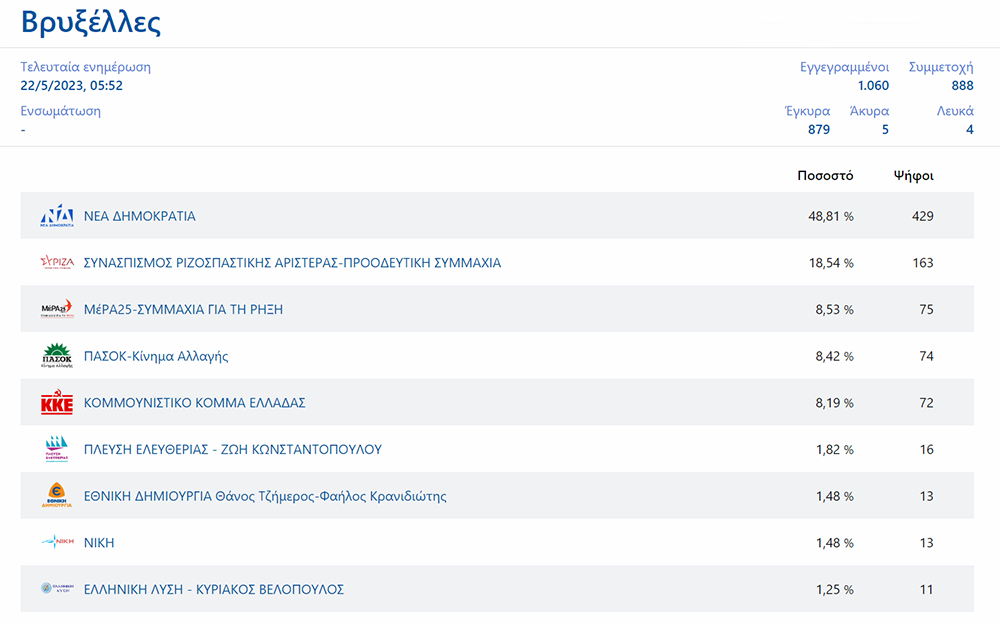The height and width of the screenshot is (624, 1000).
Task: Click the red KKE logo
Action: pyautogui.click(x=57, y=402)
